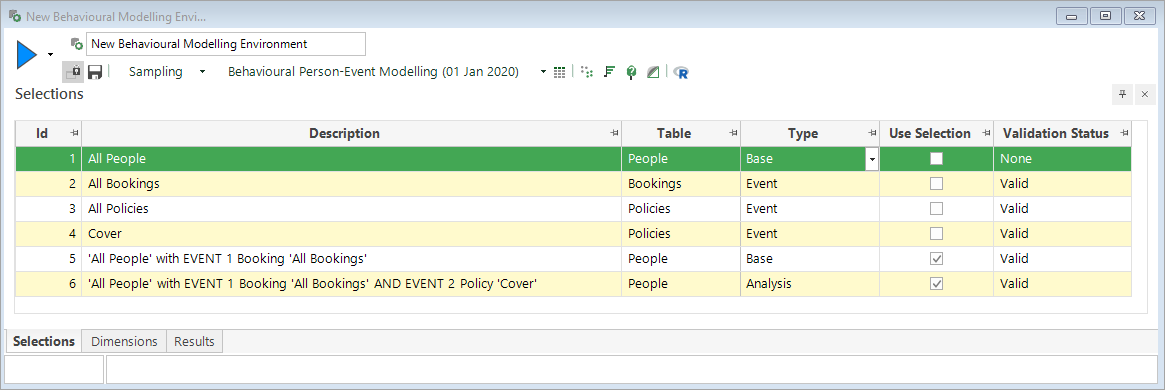Click Base type cell in row 5
This screenshot has height=390, width=1165.
811,259
